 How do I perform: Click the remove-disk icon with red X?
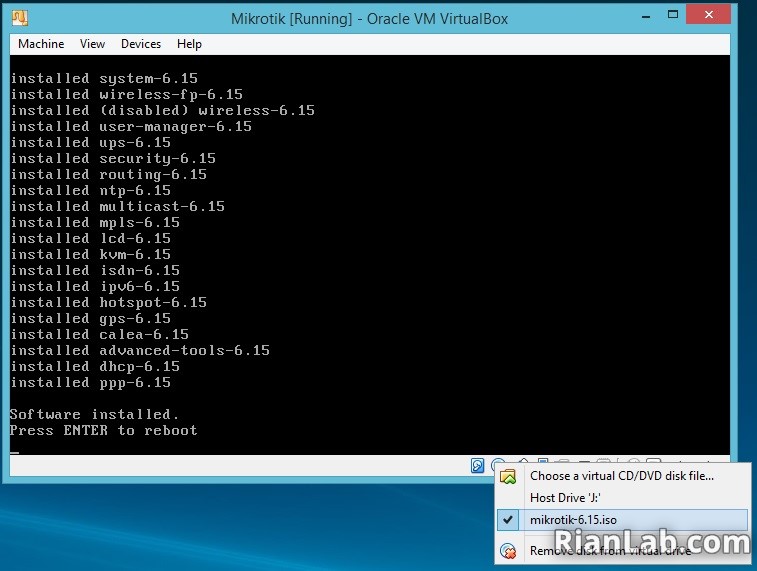pyautogui.click(x=508, y=551)
